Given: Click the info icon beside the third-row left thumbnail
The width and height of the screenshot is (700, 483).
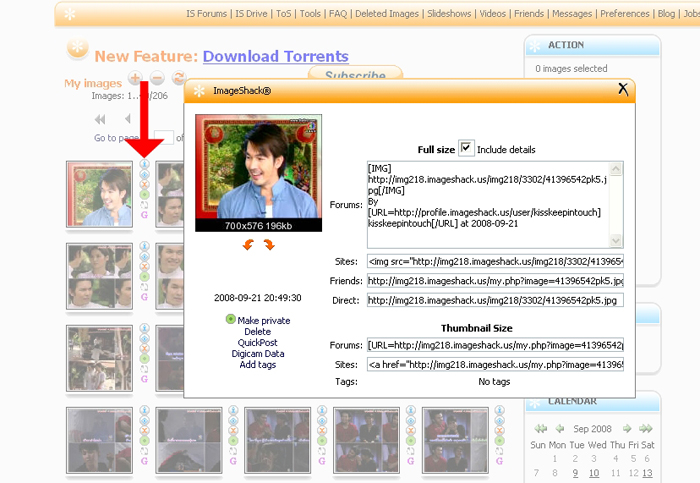Looking at the screenshot, I should (144, 328).
